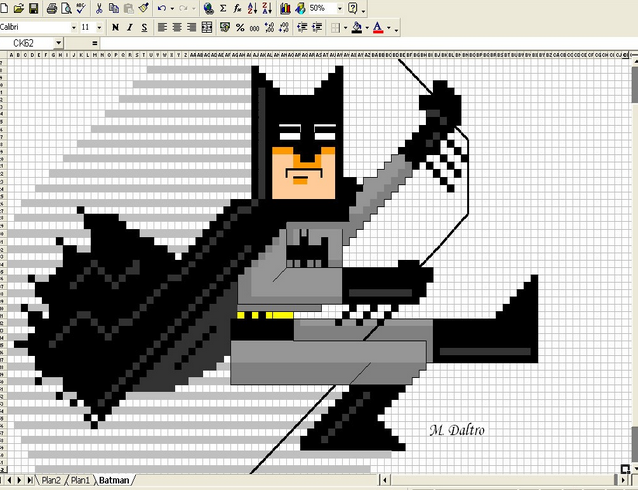This screenshot has width=638, height=490.
Task: Go to next sheet tab arrow
Action: (x=19, y=480)
